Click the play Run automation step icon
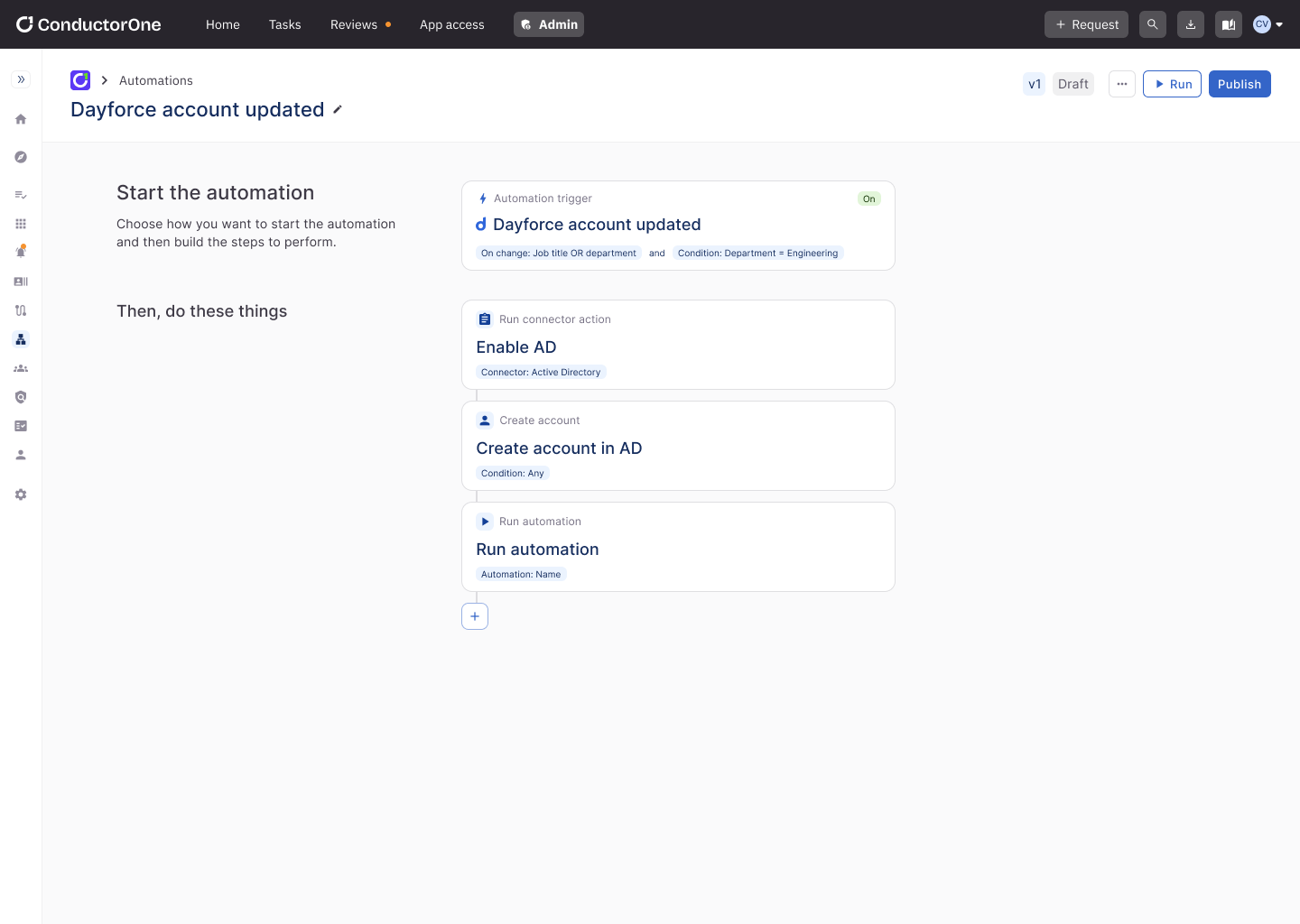 pos(485,522)
